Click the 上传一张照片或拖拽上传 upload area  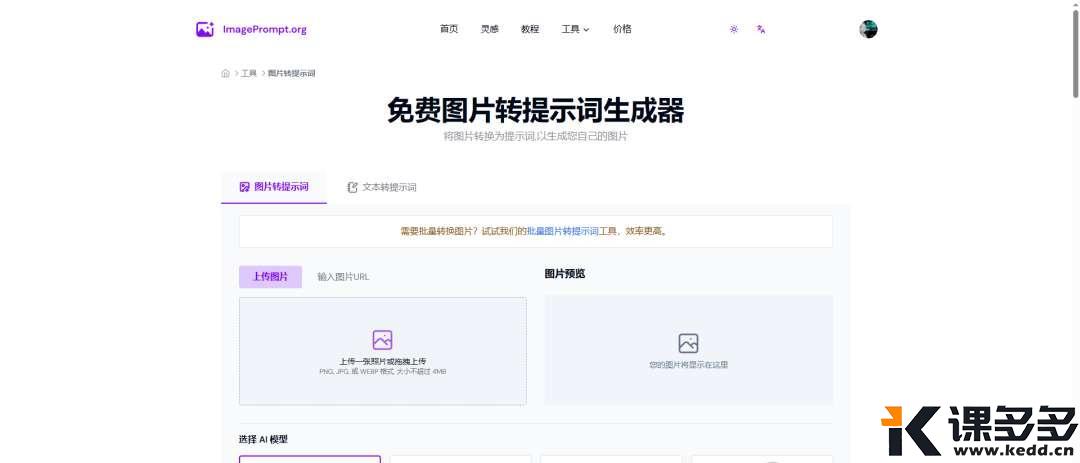click(x=383, y=351)
